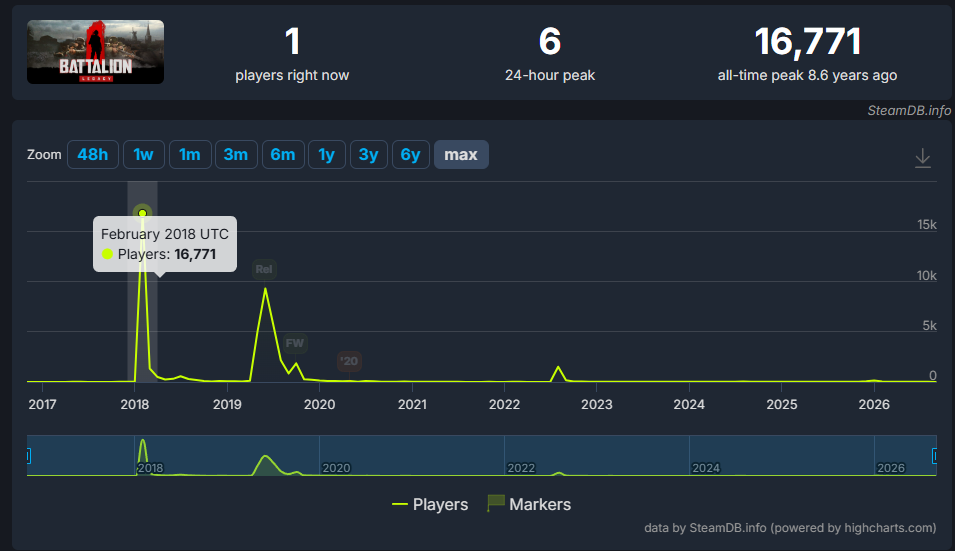Click the FW marker flag on chart
The height and width of the screenshot is (551, 955).
coord(295,343)
